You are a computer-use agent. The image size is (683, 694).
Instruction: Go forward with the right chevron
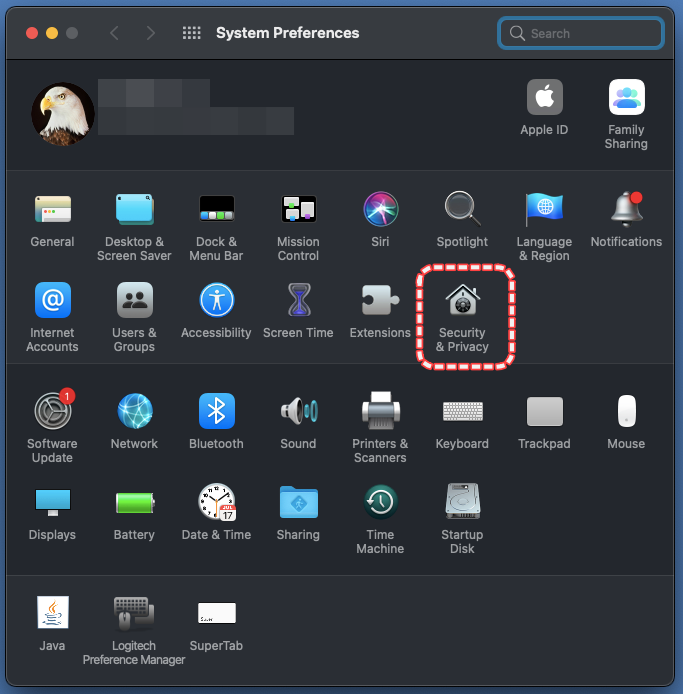[150, 33]
